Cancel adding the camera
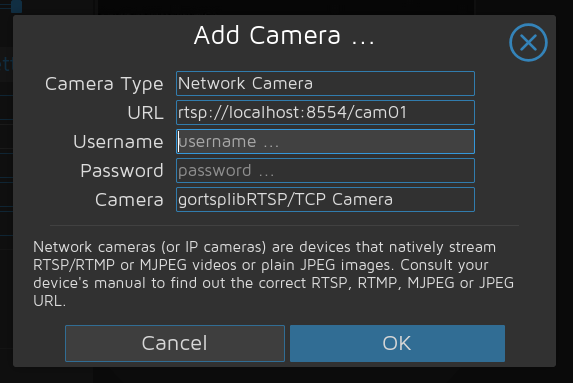This screenshot has height=383, width=573. point(175,344)
